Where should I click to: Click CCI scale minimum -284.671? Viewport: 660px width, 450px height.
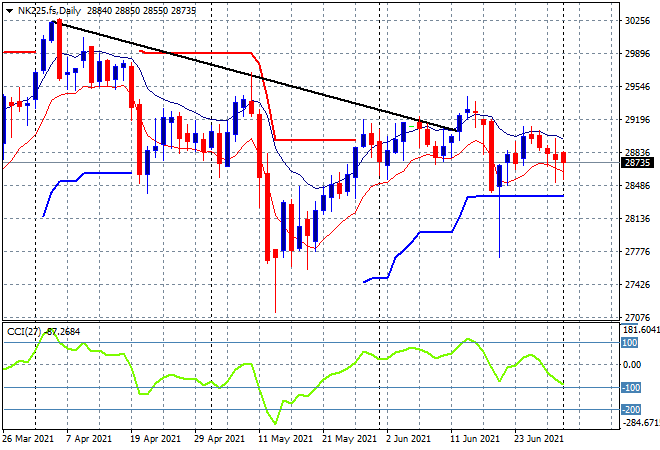pos(641,422)
